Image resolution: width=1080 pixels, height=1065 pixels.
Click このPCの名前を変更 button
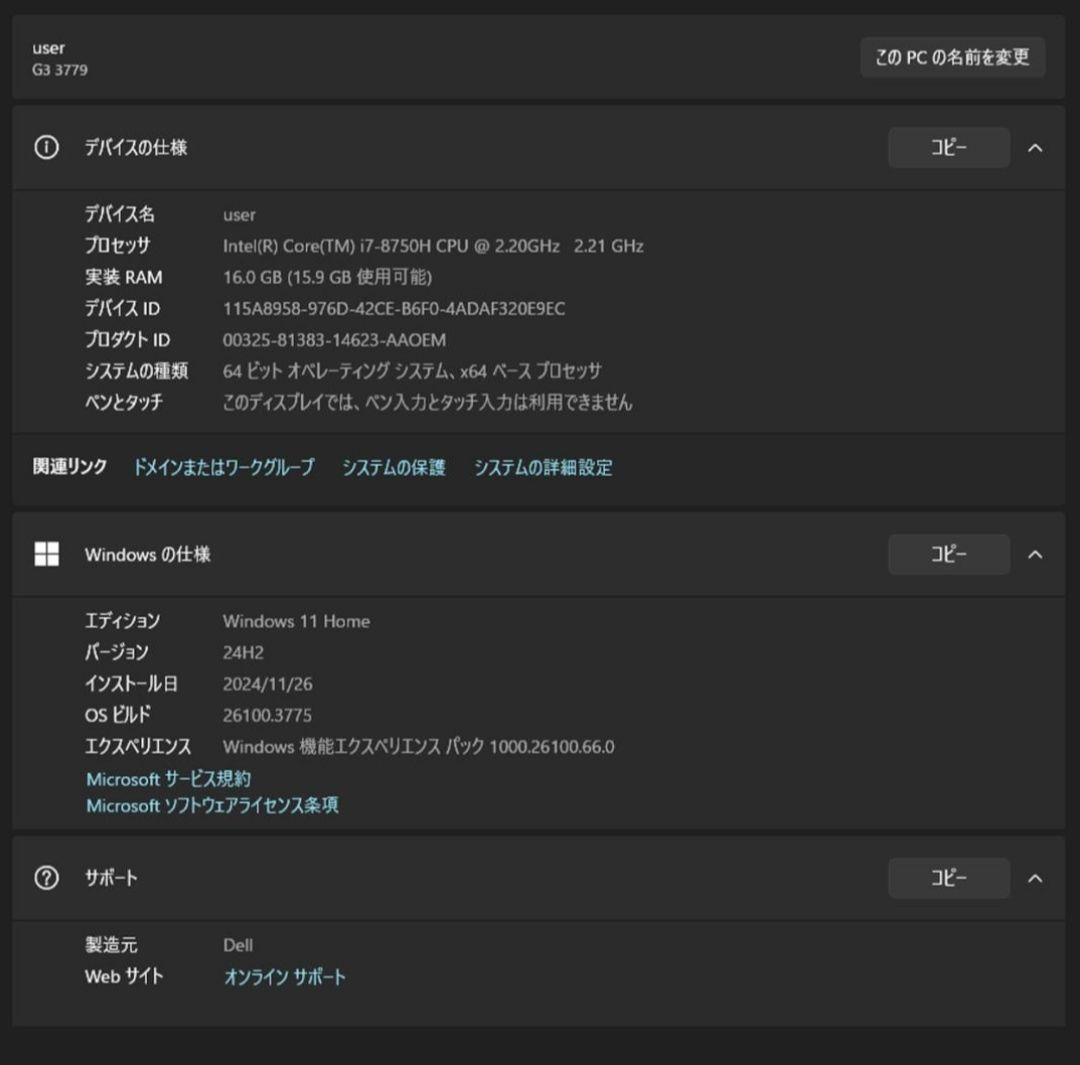click(952, 57)
